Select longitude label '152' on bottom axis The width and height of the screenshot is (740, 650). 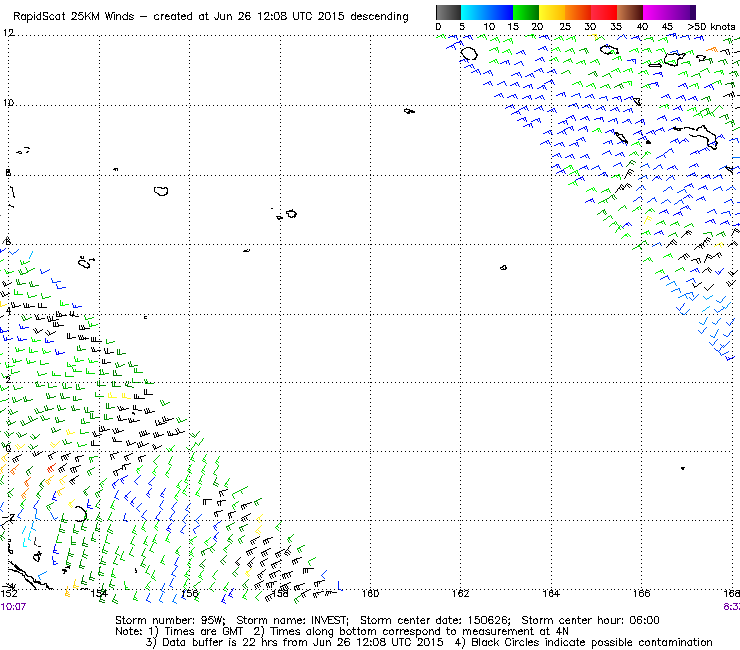coord(9,593)
